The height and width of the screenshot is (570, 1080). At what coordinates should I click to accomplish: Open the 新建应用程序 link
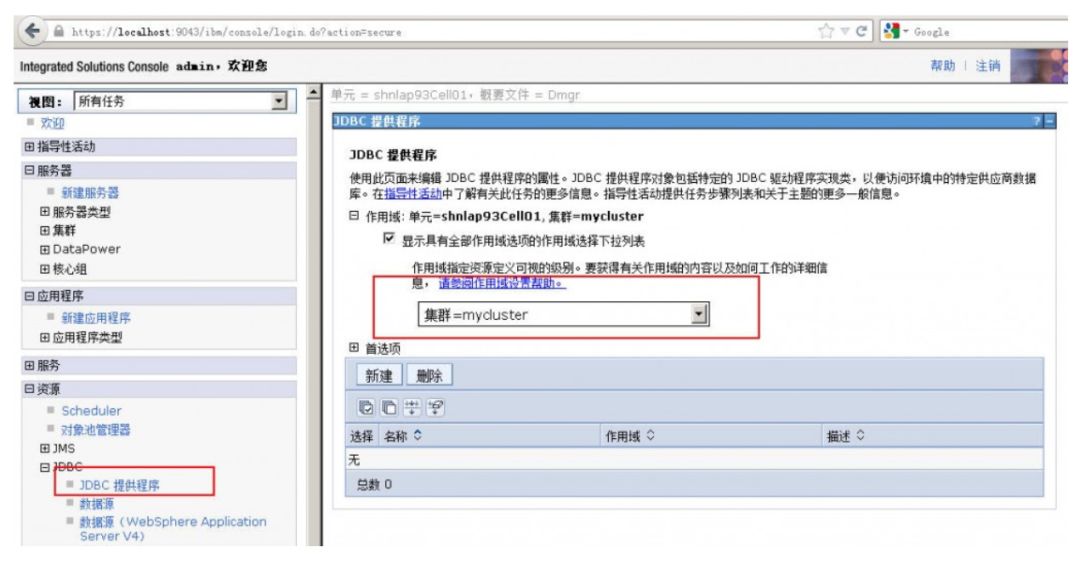click(x=96, y=318)
